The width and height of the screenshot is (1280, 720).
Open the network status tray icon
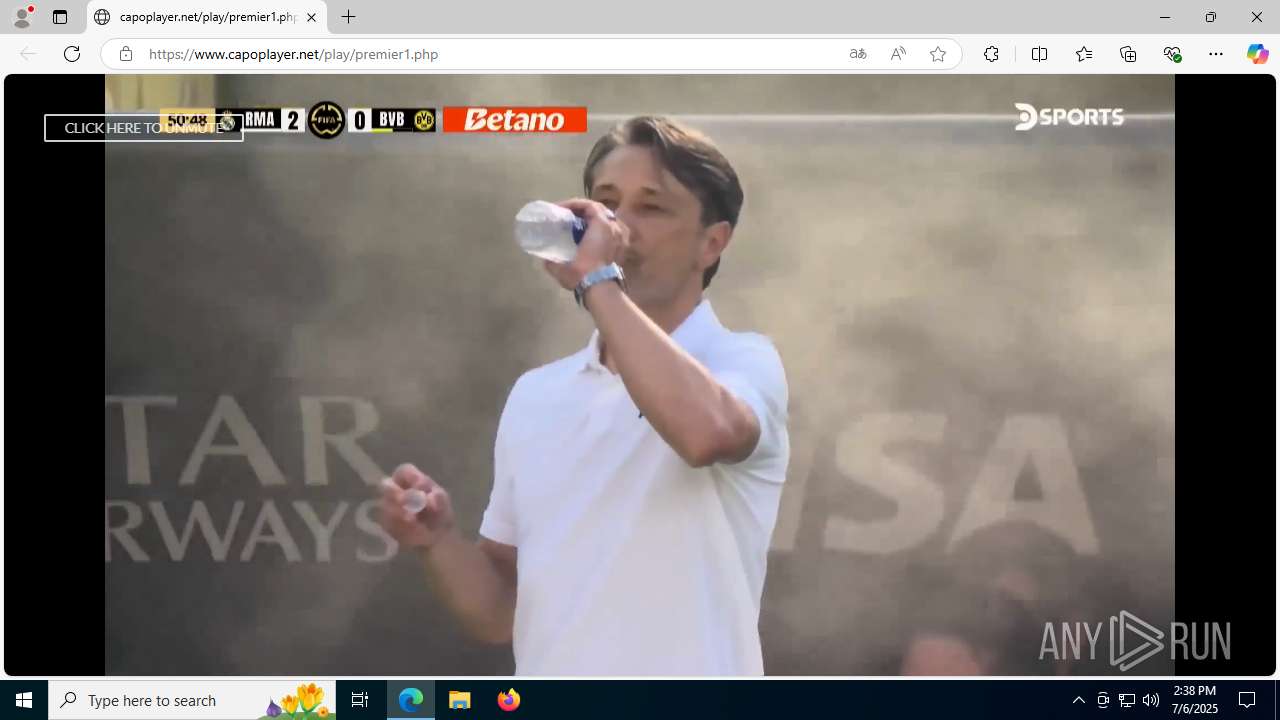[1127, 700]
